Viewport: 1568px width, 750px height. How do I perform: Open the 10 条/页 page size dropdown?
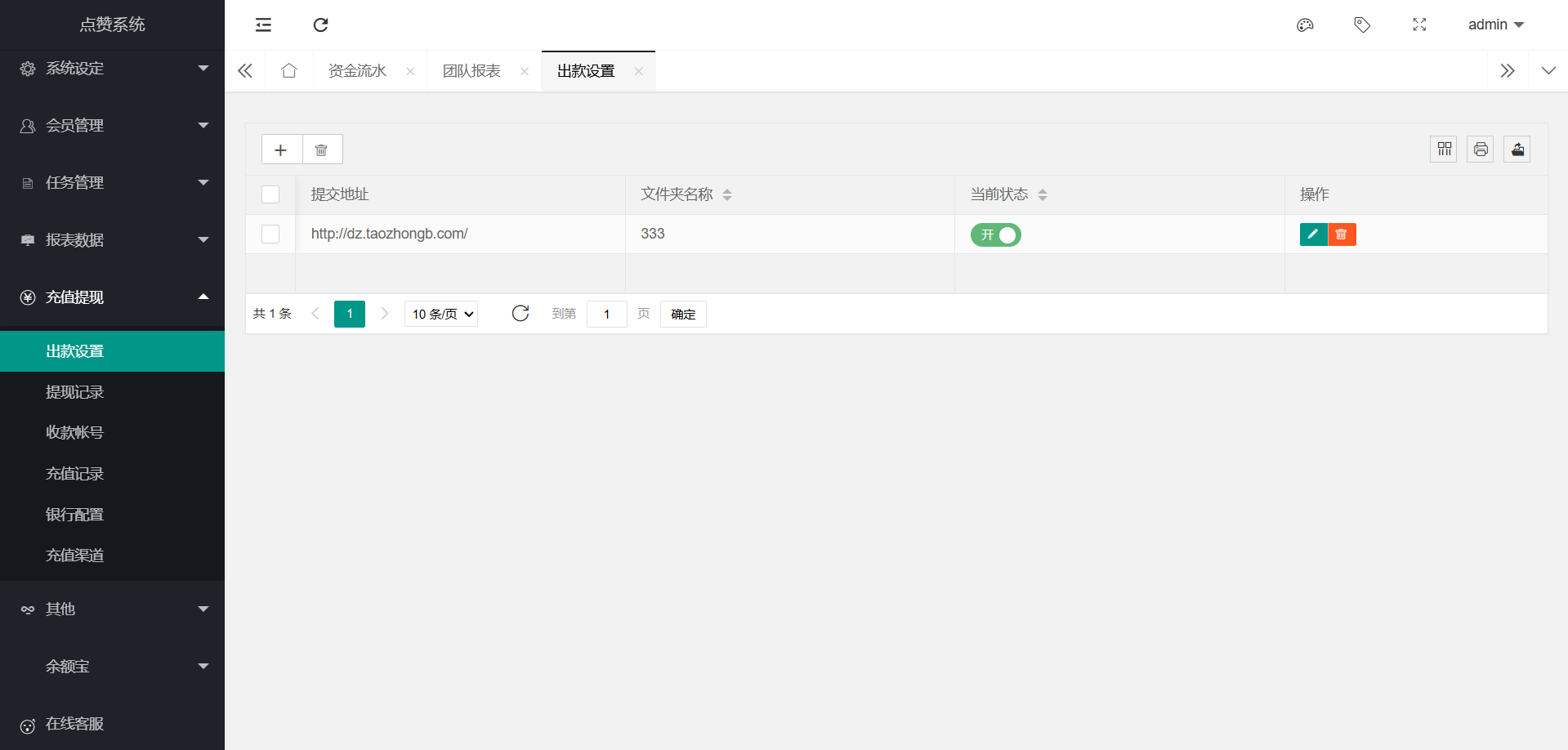[441, 315]
